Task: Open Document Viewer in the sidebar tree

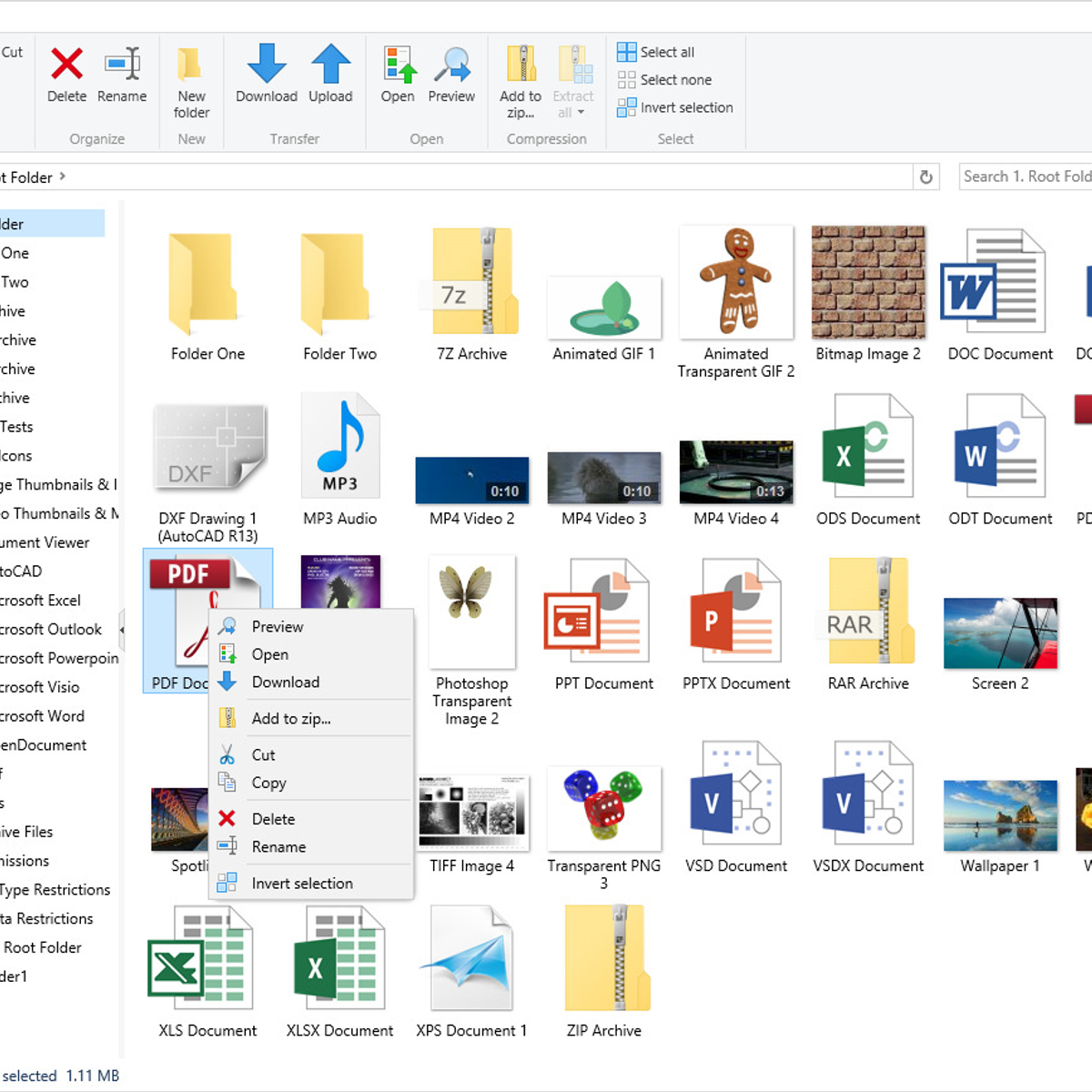Action: coord(45,542)
